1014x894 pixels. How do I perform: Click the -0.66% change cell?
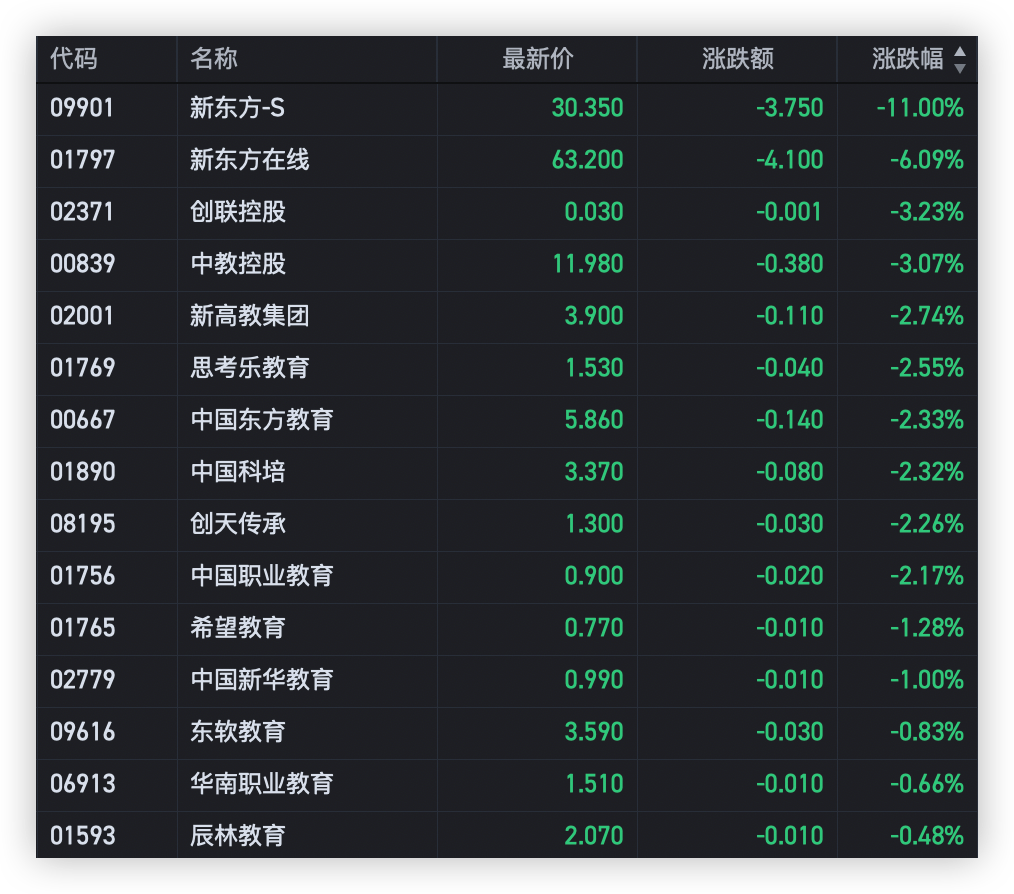pos(927,784)
